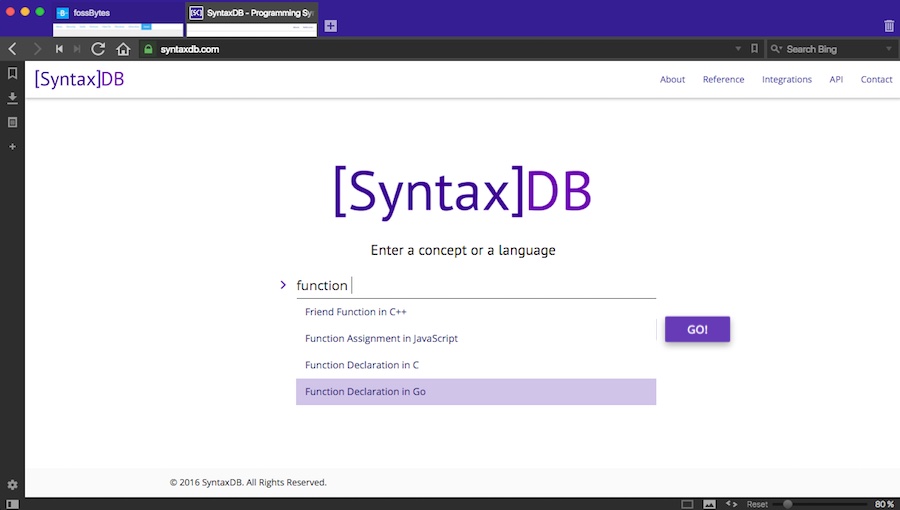The image size is (900, 510).
Task: Reload the current page
Action: [98, 49]
